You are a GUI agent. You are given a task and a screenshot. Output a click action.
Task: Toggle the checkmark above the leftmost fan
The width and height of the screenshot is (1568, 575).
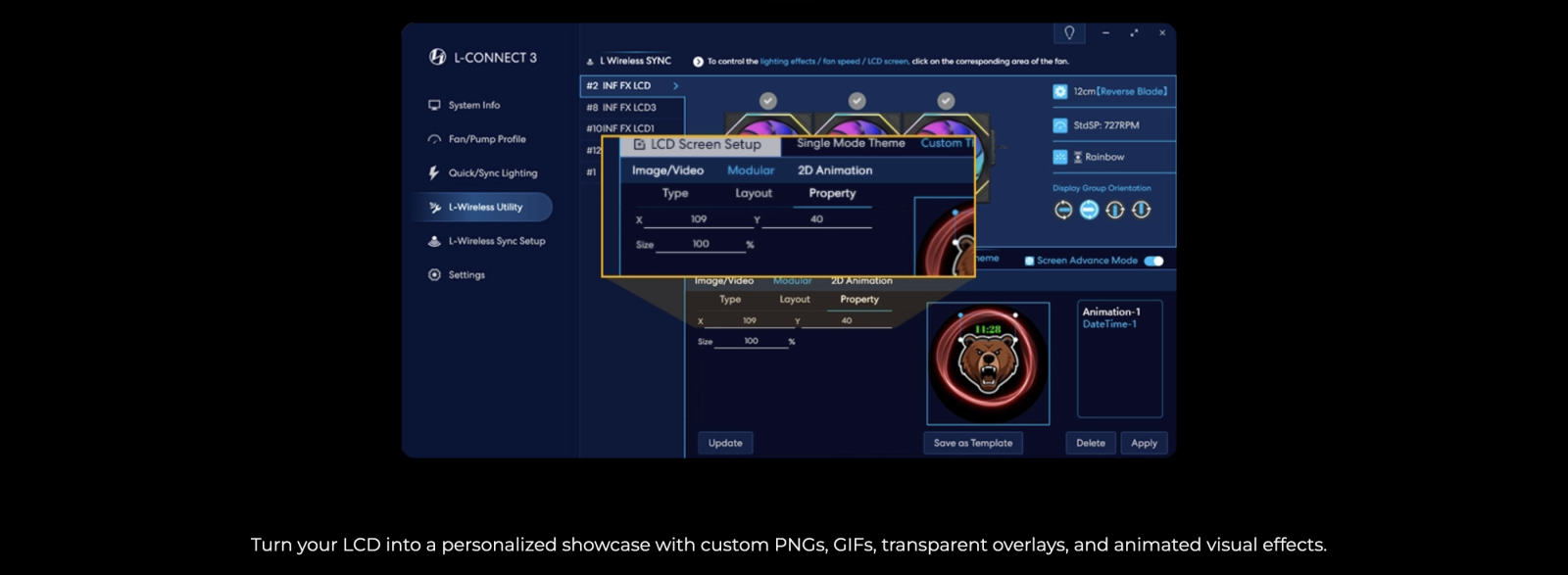click(x=768, y=101)
